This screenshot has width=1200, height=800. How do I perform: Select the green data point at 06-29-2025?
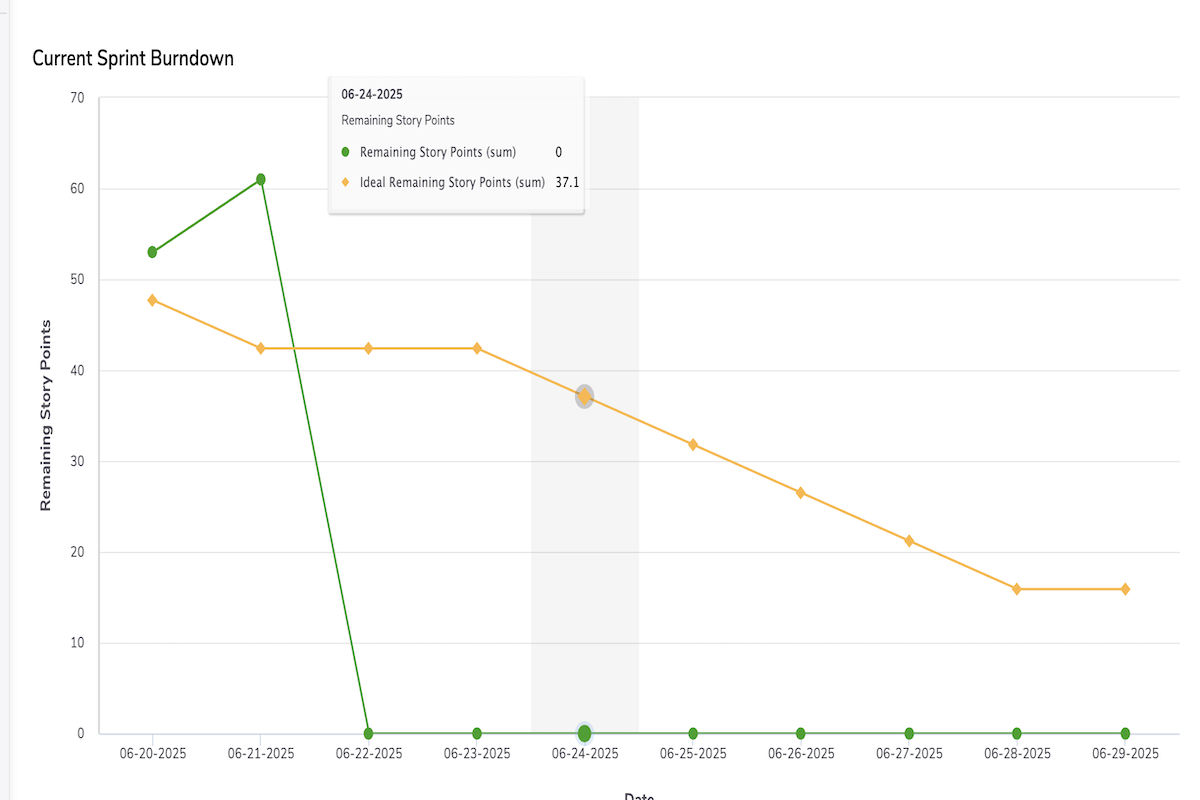[1125, 733]
